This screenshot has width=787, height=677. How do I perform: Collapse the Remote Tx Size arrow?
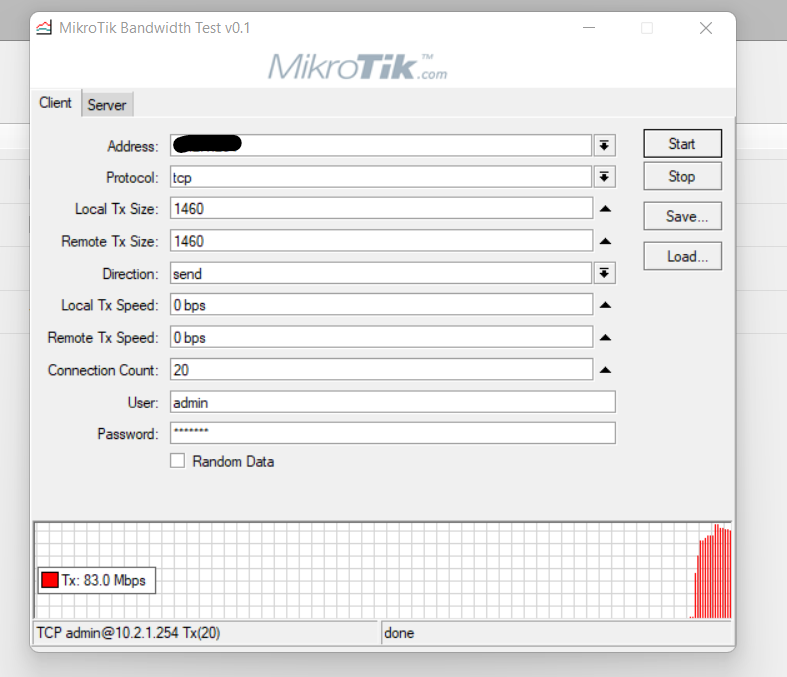[605, 241]
